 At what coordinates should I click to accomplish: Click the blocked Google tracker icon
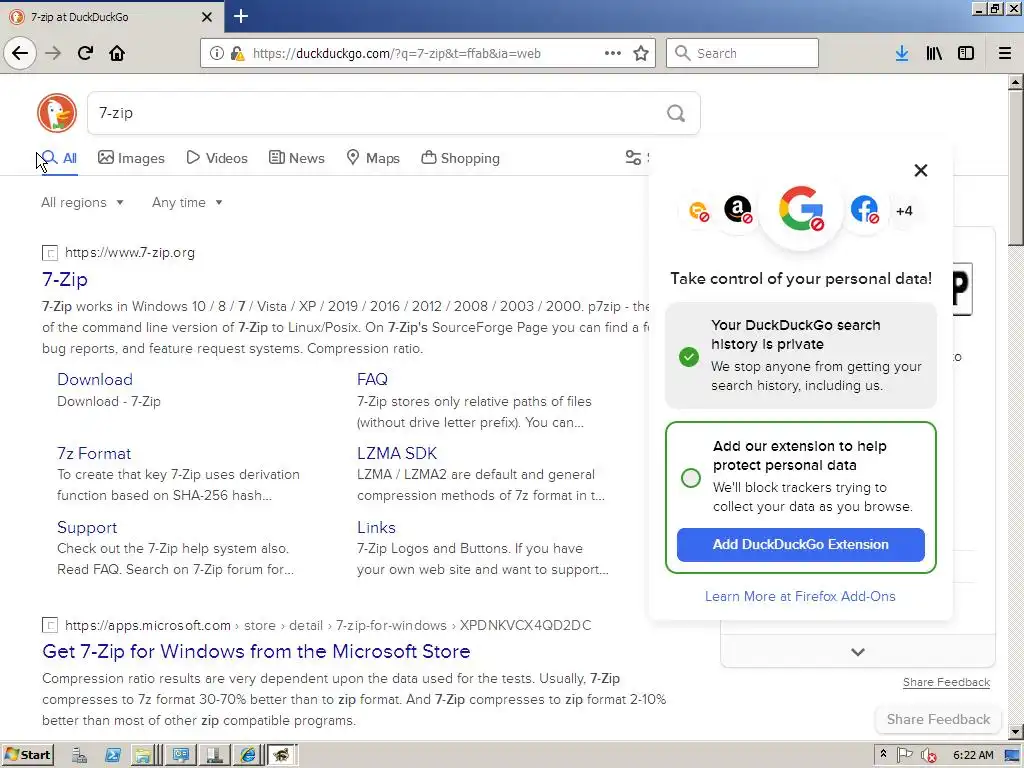[x=801, y=209]
